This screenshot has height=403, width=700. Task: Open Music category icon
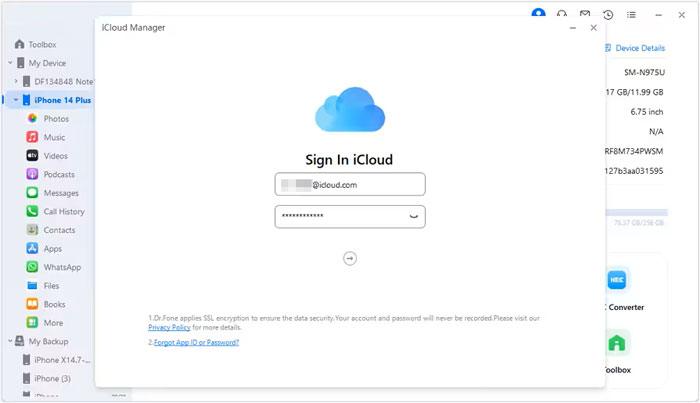(x=32, y=137)
